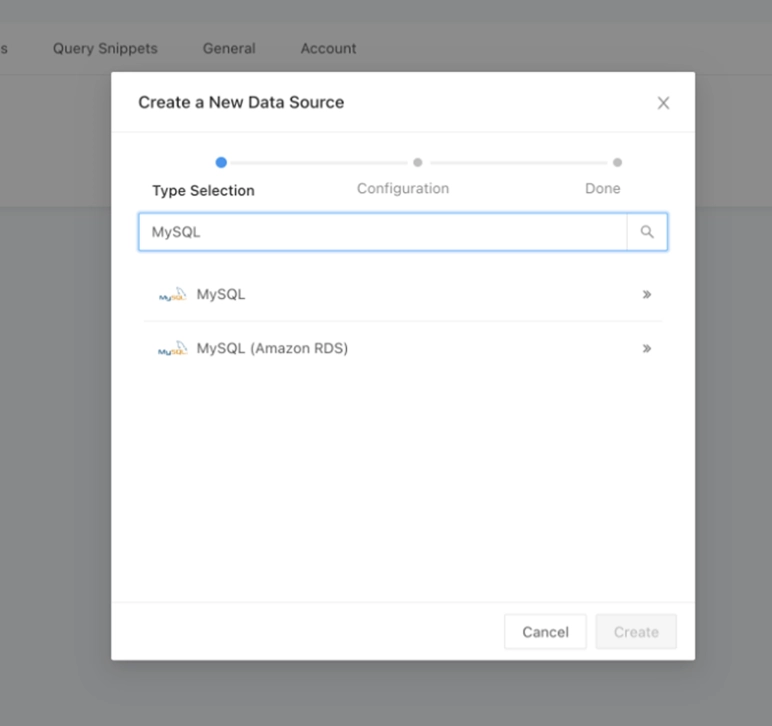The image size is (772, 726).
Task: Expand MySQL row double-chevron arrow
Action: coord(647,294)
